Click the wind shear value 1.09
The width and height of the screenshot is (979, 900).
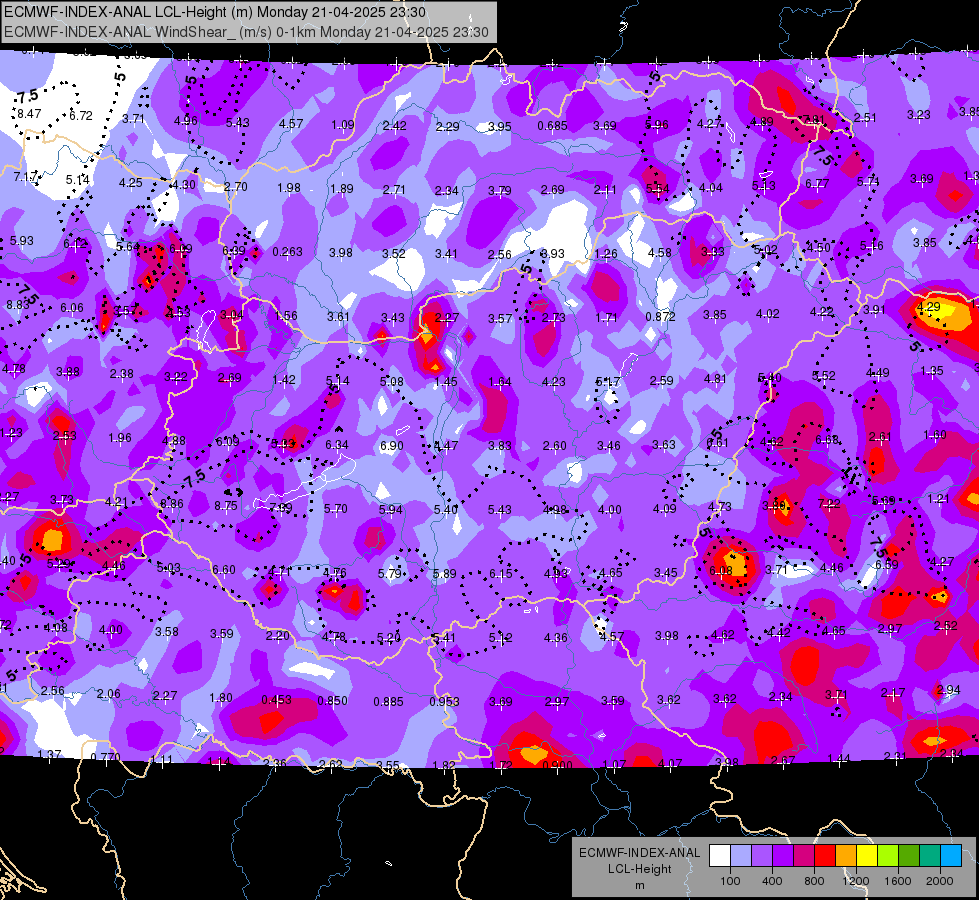[343, 125]
